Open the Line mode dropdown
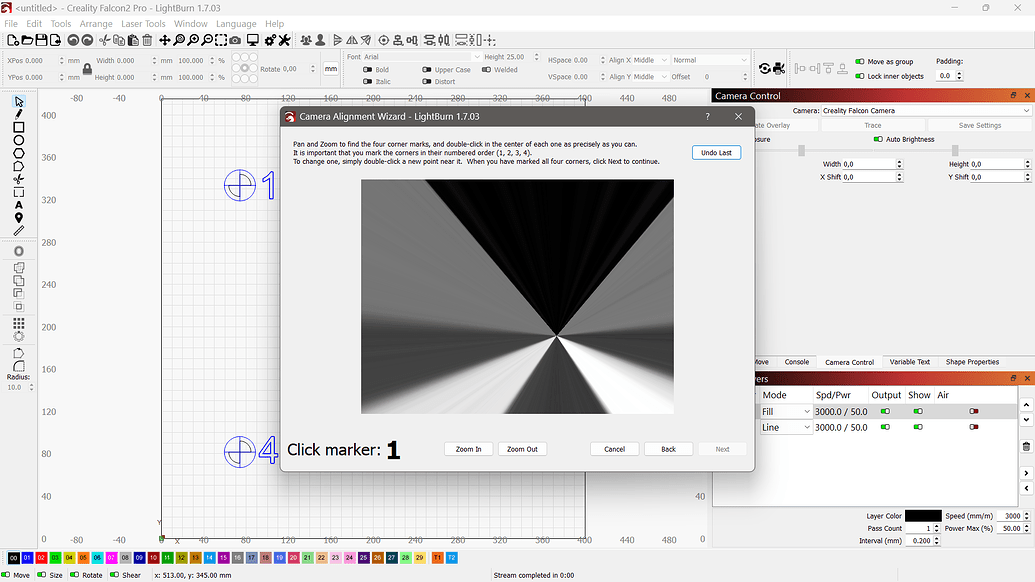This screenshot has width=1035, height=582. (785, 427)
